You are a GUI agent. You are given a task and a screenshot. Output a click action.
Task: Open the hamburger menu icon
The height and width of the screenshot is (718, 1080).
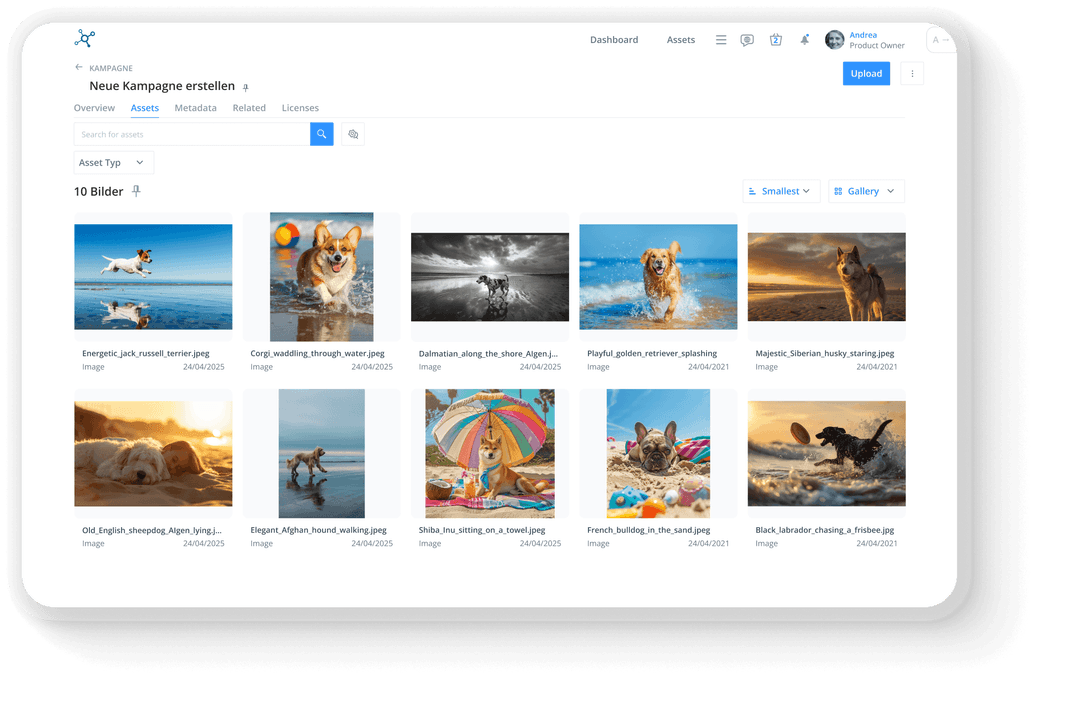tap(721, 40)
